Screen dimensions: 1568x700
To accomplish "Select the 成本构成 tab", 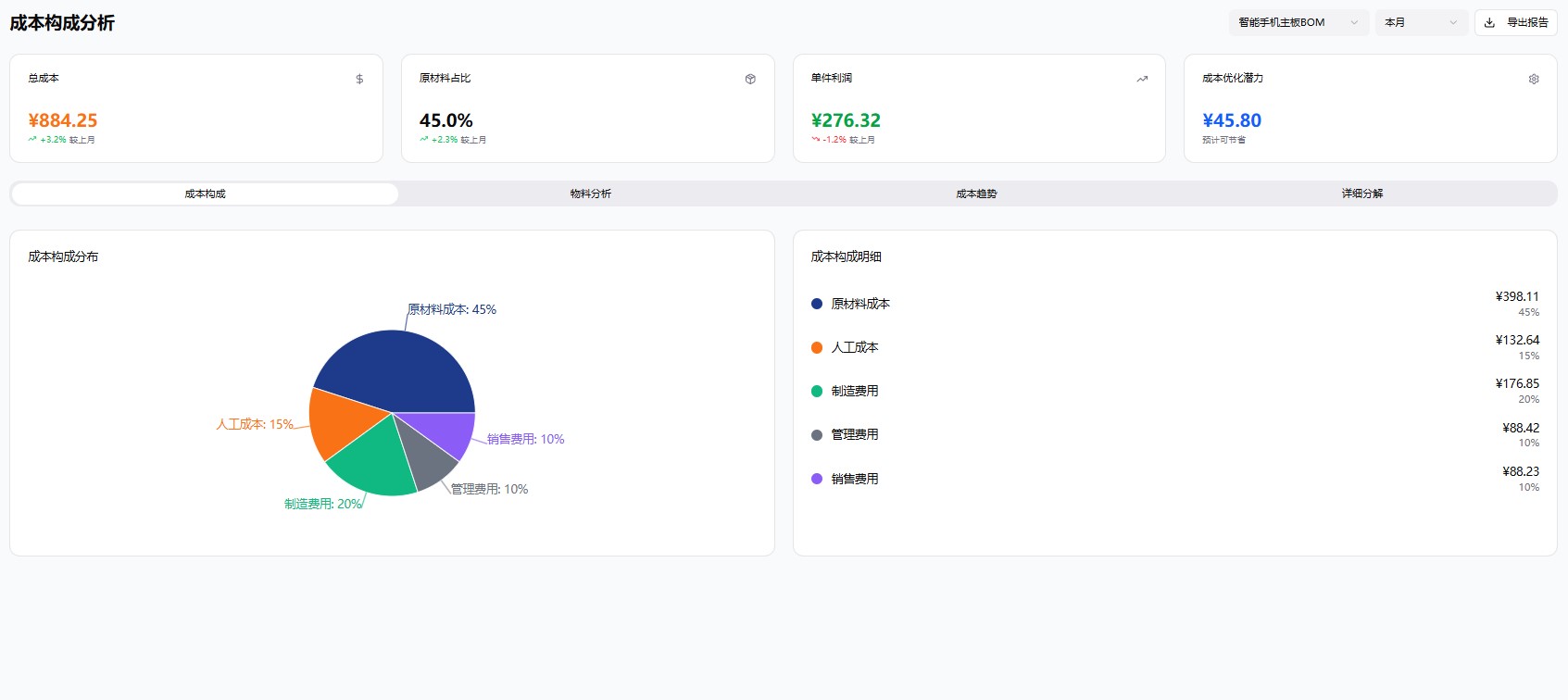I will (205, 194).
